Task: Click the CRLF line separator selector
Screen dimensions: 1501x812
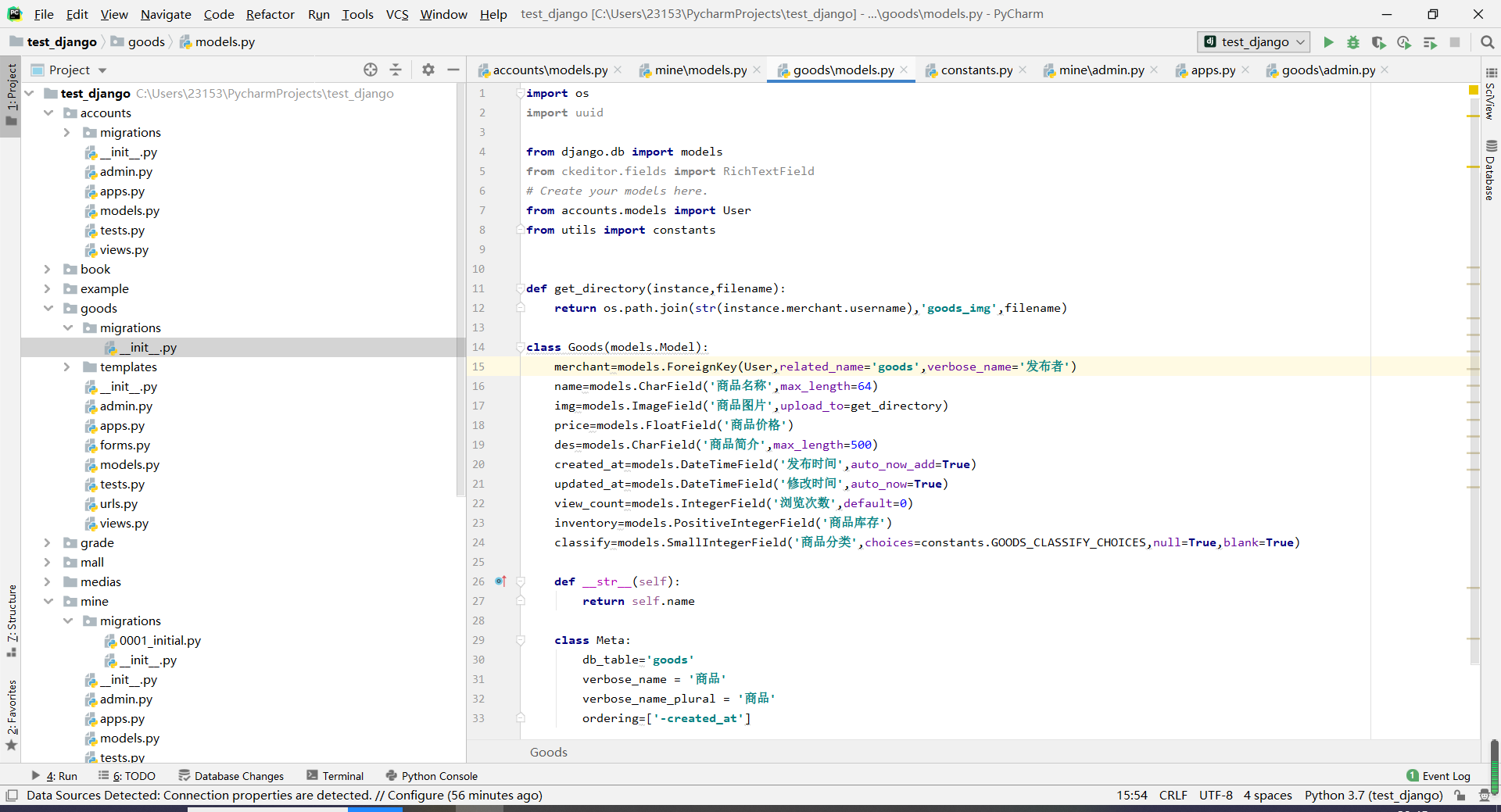Action: pos(1173,796)
